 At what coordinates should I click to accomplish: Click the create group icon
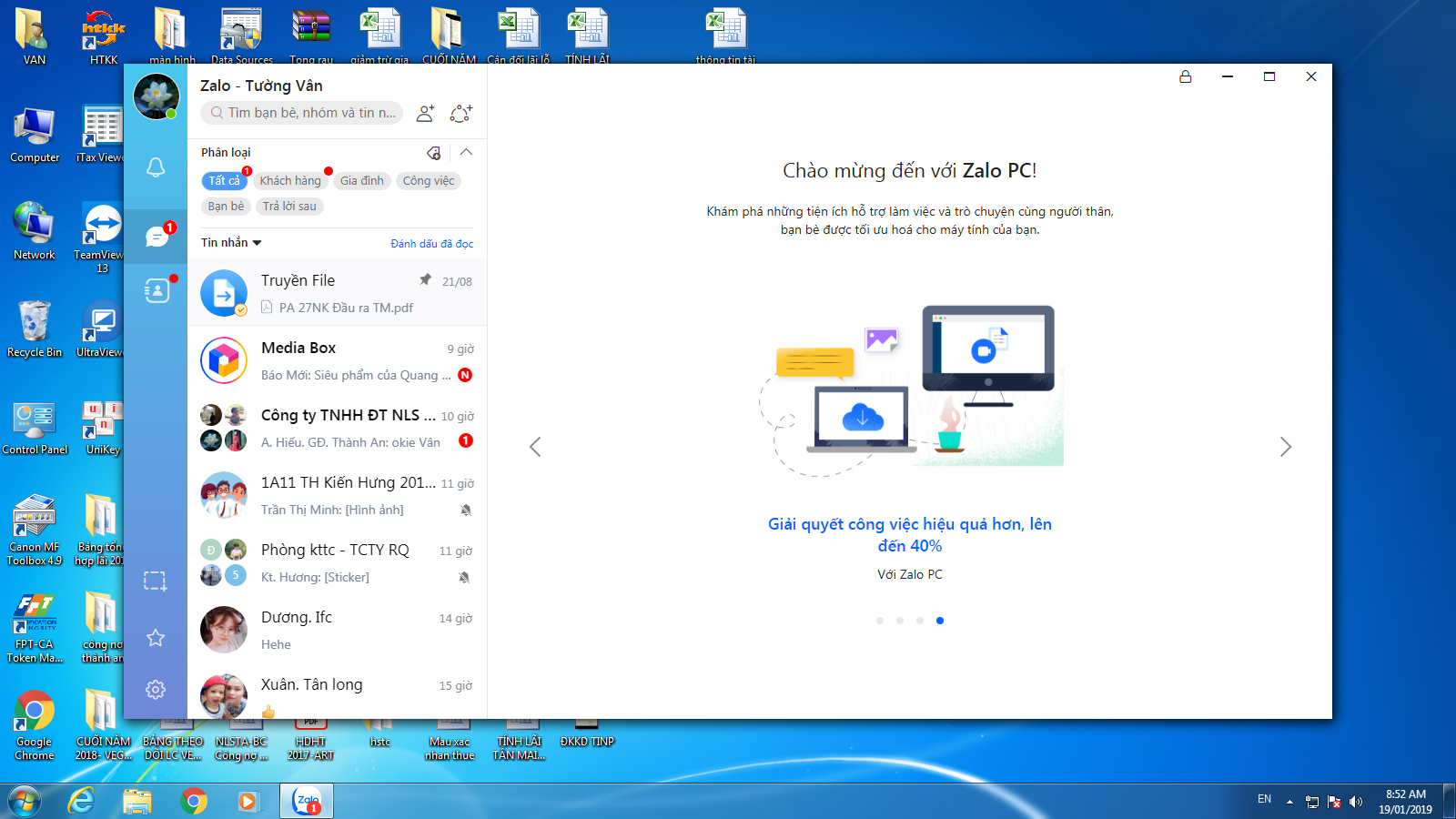(x=461, y=114)
